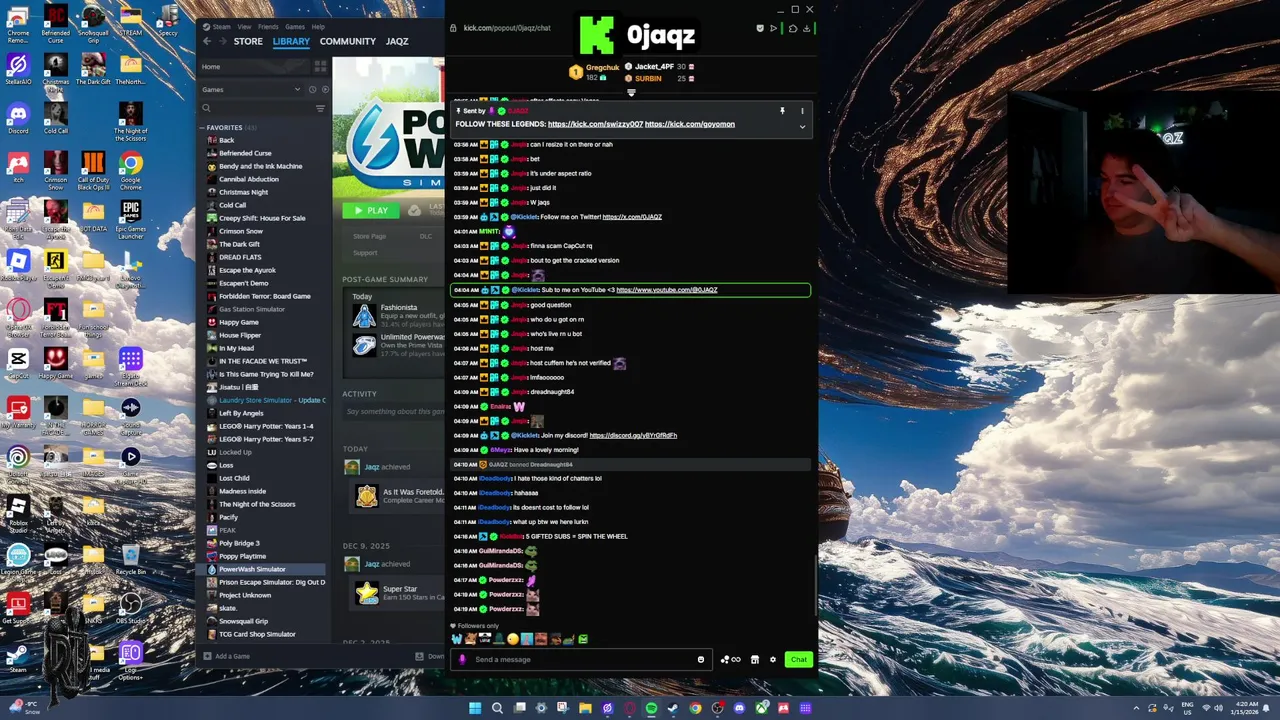The width and height of the screenshot is (1280, 720).
Task: Select Poppy Playtime in Steam game list
Action: [x=242, y=556]
